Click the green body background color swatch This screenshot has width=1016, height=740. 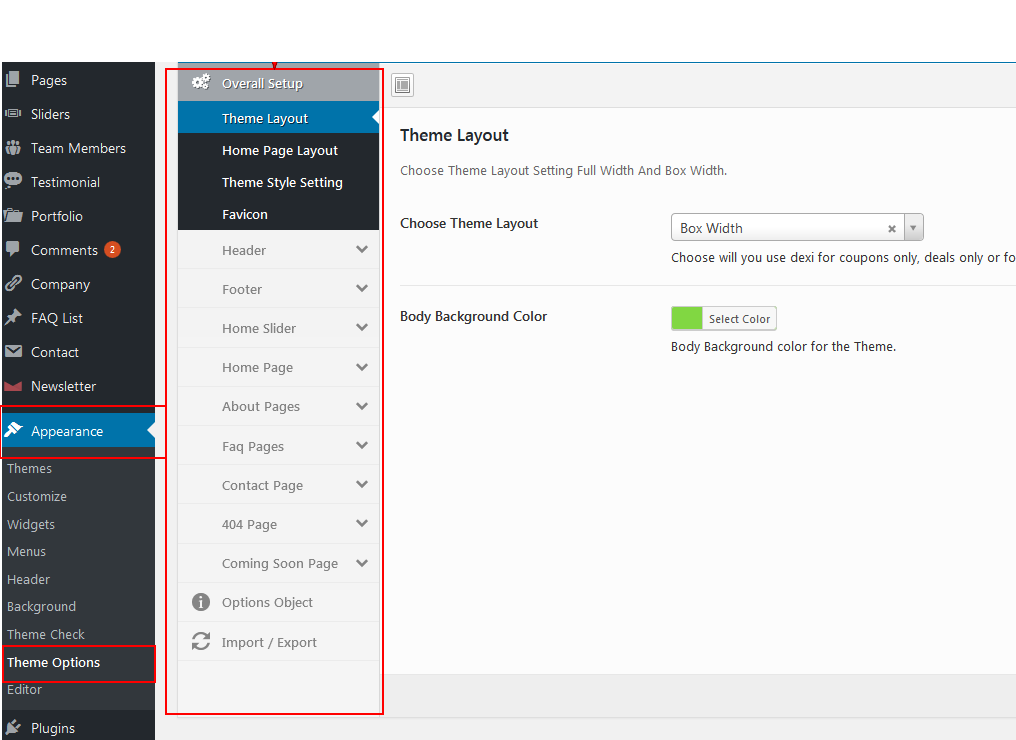click(x=687, y=319)
